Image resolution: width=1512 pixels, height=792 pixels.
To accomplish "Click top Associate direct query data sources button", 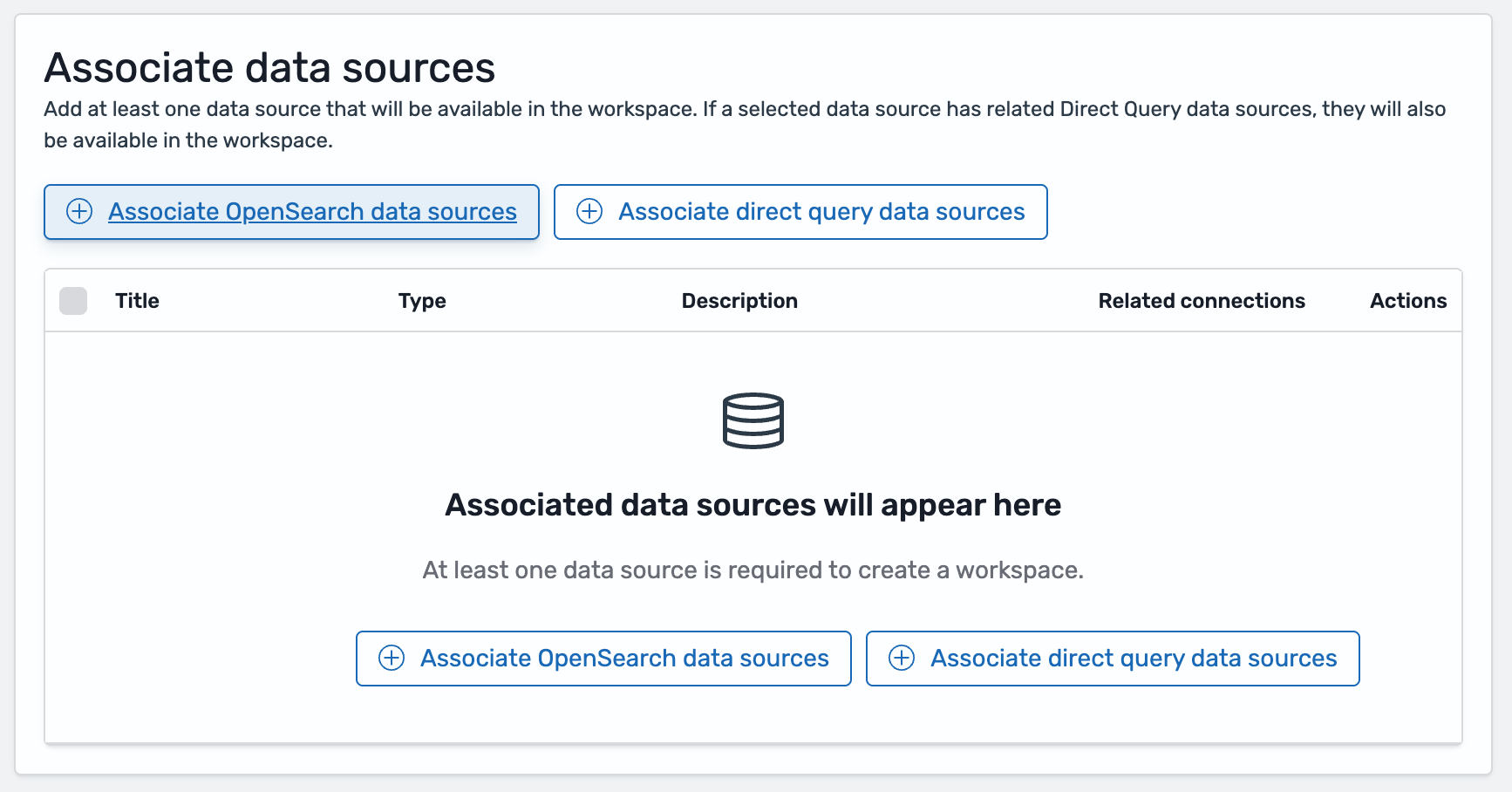I will [800, 212].
